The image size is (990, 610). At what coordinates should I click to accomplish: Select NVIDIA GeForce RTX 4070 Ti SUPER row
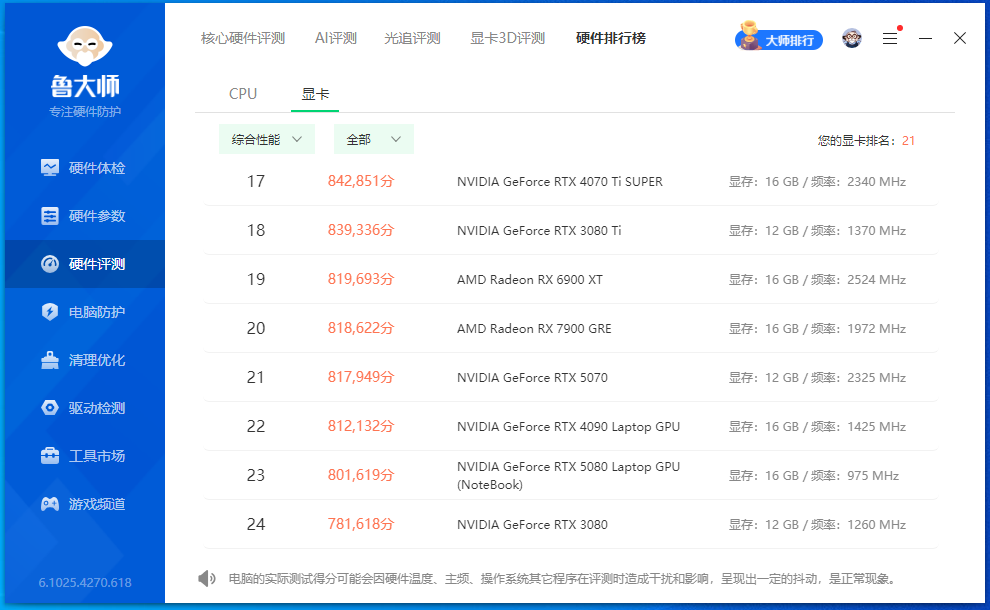click(571, 181)
